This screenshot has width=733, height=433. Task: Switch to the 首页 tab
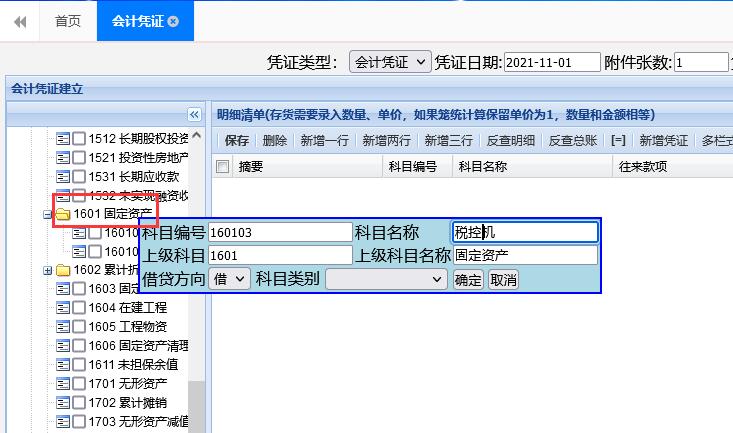[x=68, y=21]
